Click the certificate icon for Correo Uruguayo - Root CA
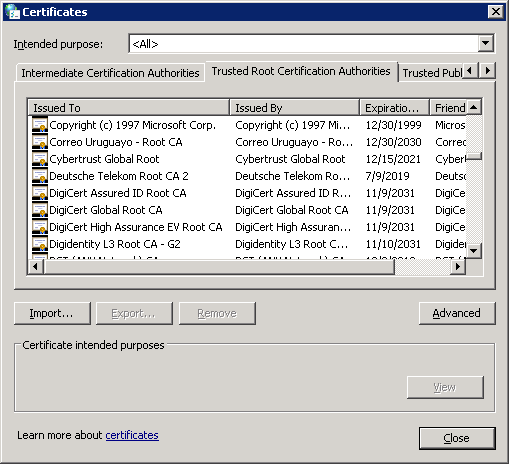Image resolution: width=509 pixels, height=464 pixels. click(40, 142)
